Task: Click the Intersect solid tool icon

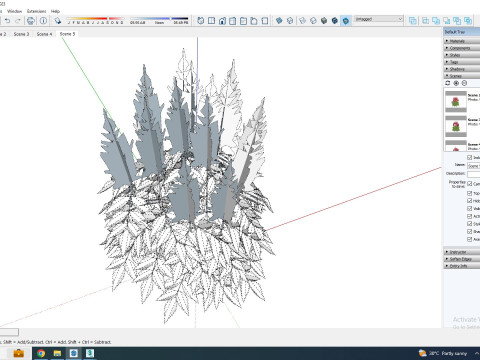Action: (426, 21)
